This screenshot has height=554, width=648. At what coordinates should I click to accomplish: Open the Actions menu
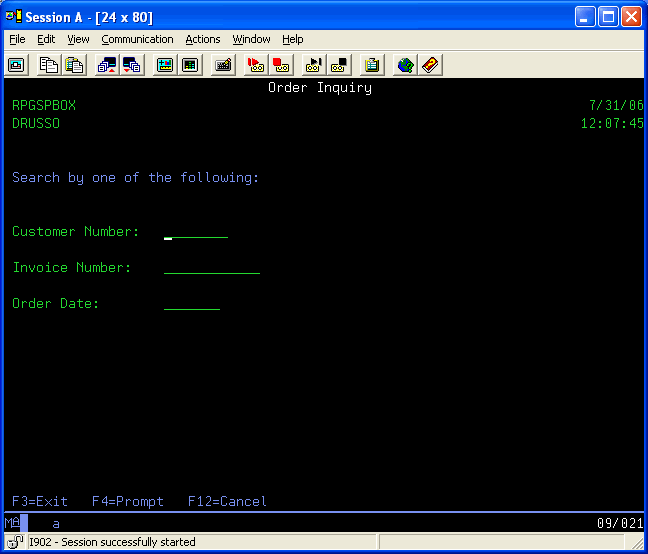point(202,39)
